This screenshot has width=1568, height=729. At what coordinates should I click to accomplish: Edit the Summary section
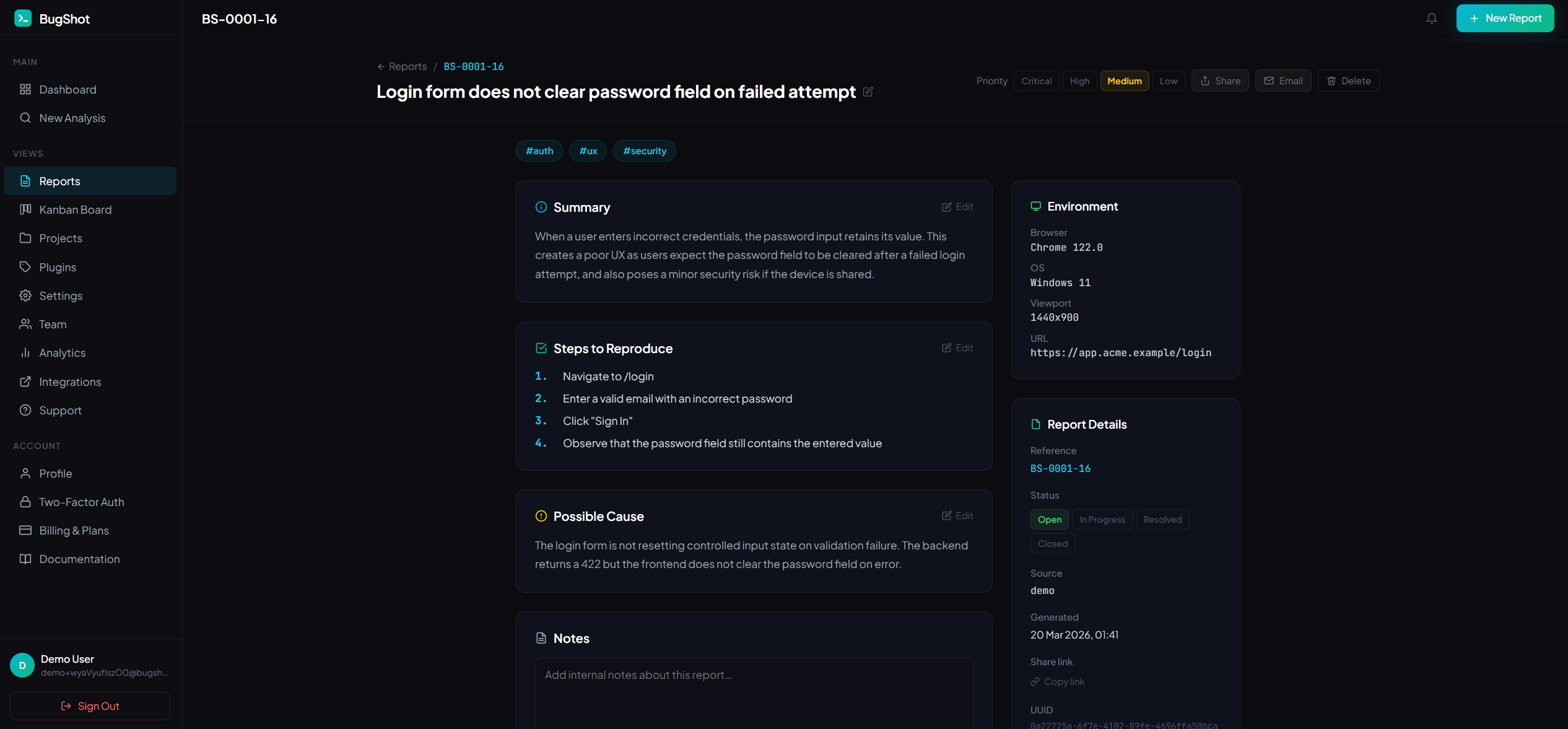[x=957, y=207]
